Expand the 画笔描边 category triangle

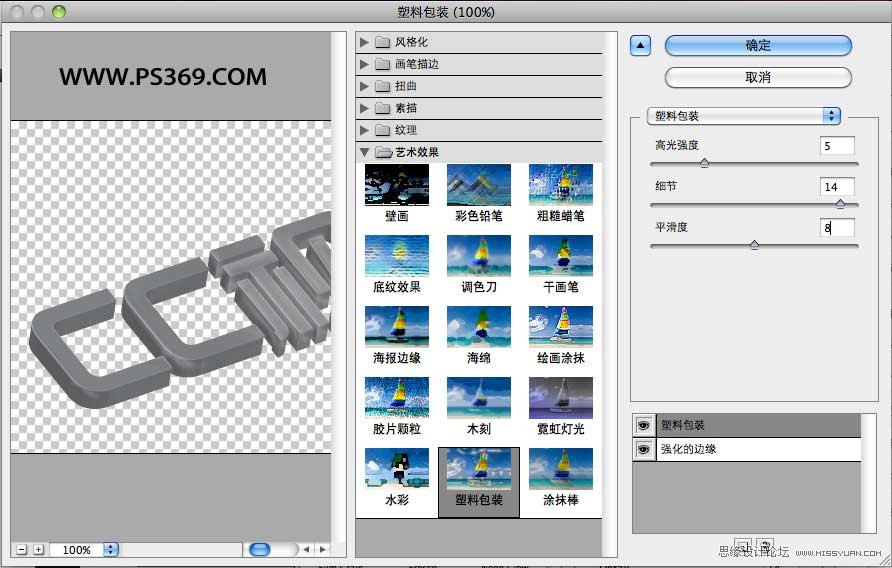point(364,64)
